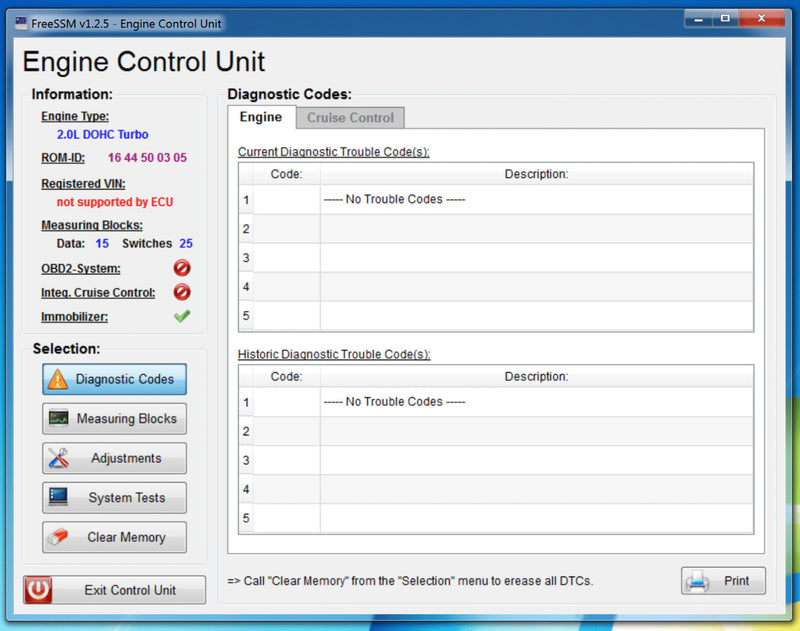Exit Control Unit
This screenshot has width=800, height=631.
point(115,590)
